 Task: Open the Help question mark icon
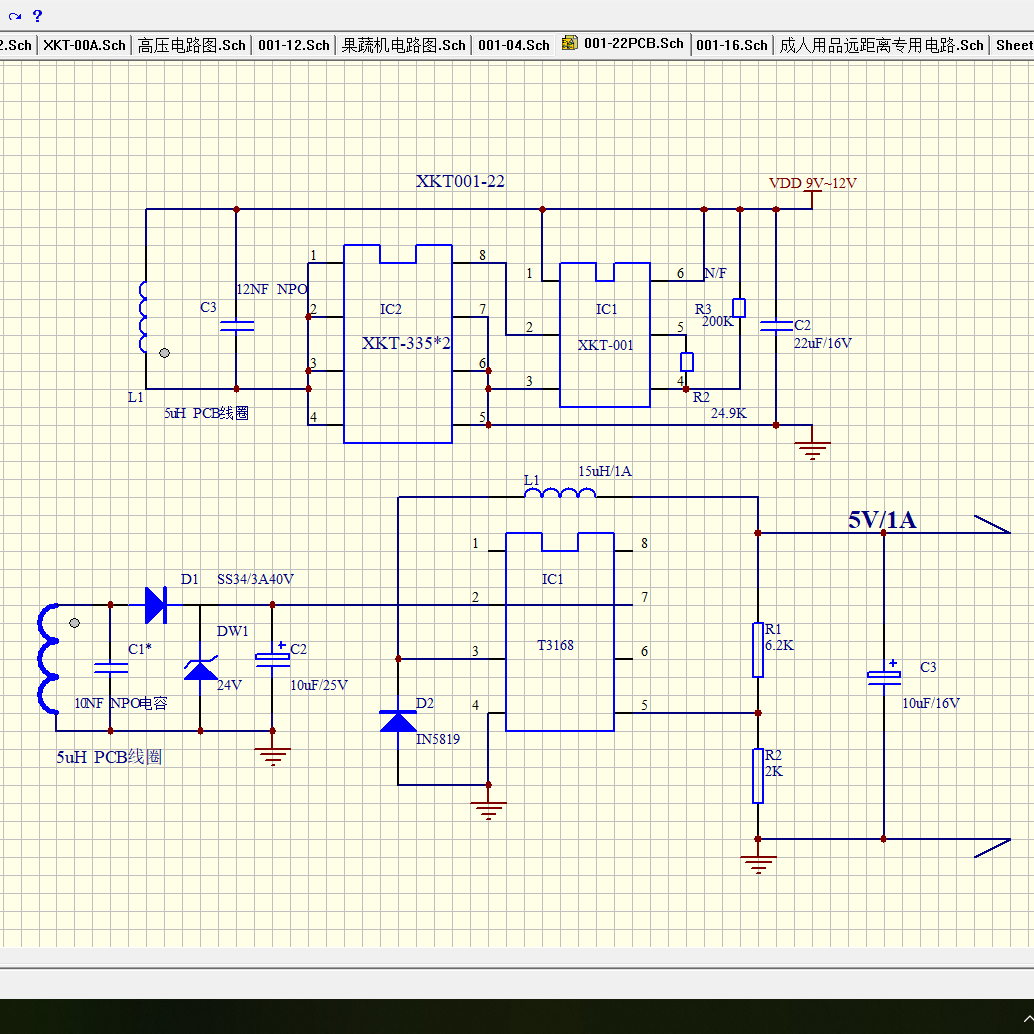38,16
